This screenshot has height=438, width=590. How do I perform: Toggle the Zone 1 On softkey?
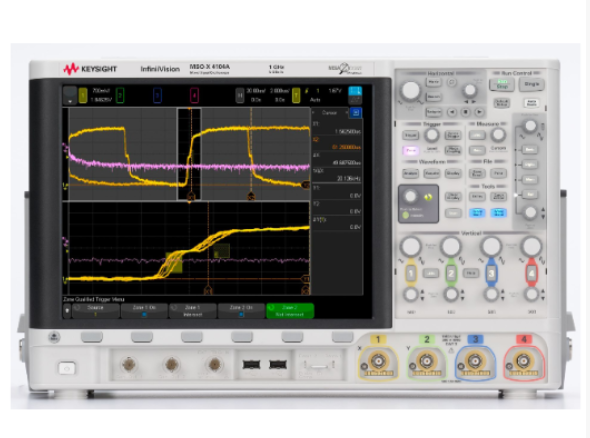[144, 311]
